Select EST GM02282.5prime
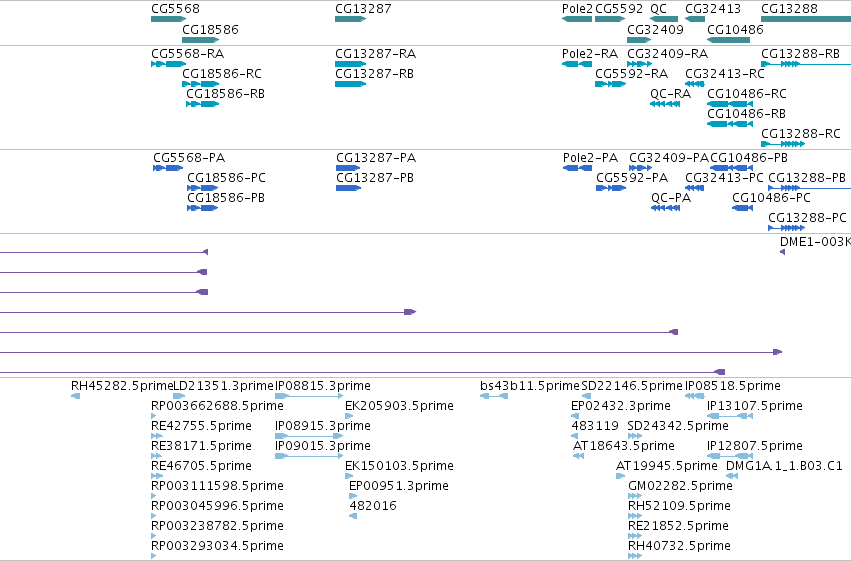 click(635, 496)
